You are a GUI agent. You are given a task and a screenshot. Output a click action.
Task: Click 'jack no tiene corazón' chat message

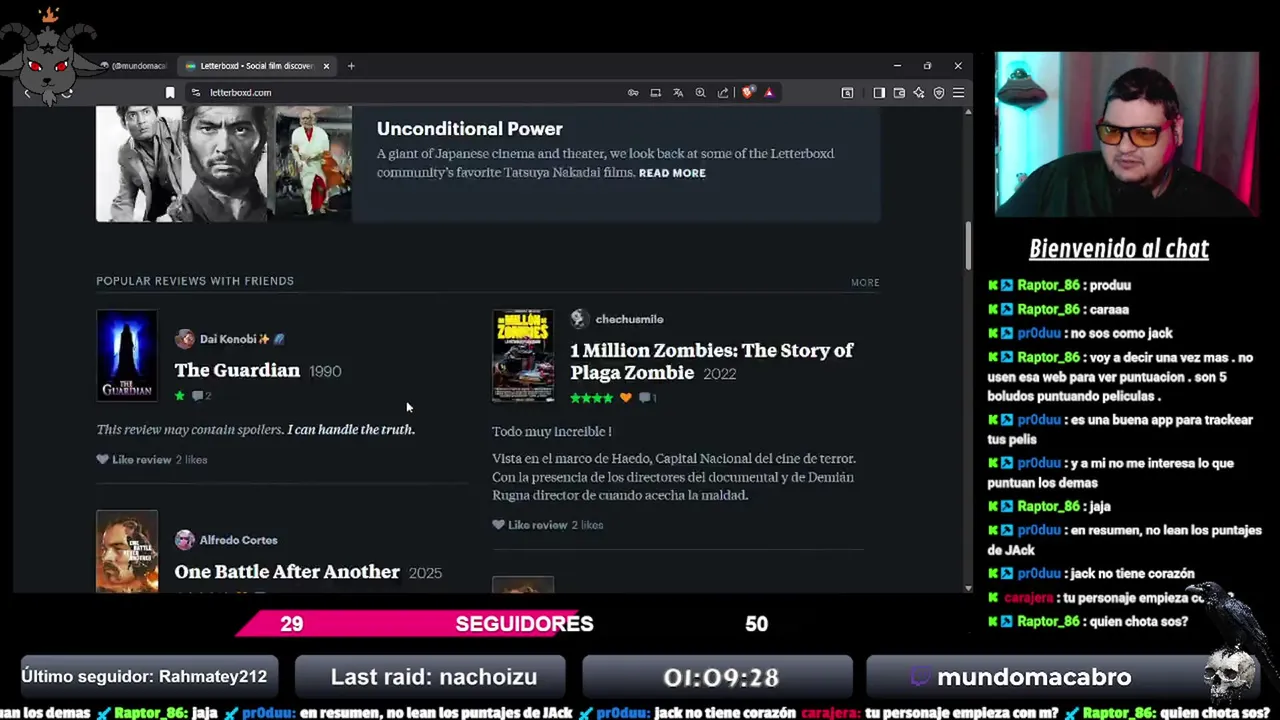1129,573
